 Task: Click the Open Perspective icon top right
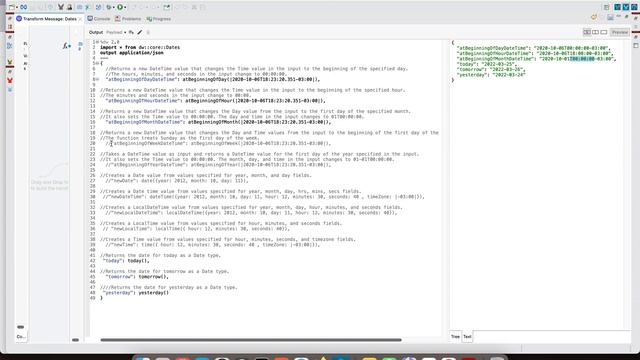point(607,7)
